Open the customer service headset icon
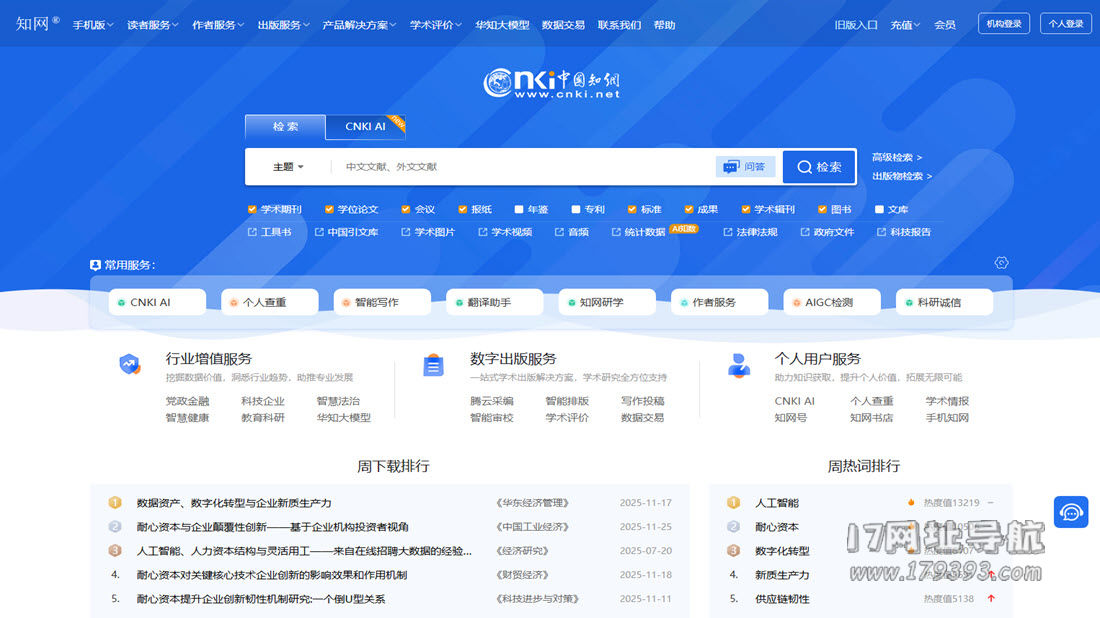1100x618 pixels. pyautogui.click(x=1070, y=512)
